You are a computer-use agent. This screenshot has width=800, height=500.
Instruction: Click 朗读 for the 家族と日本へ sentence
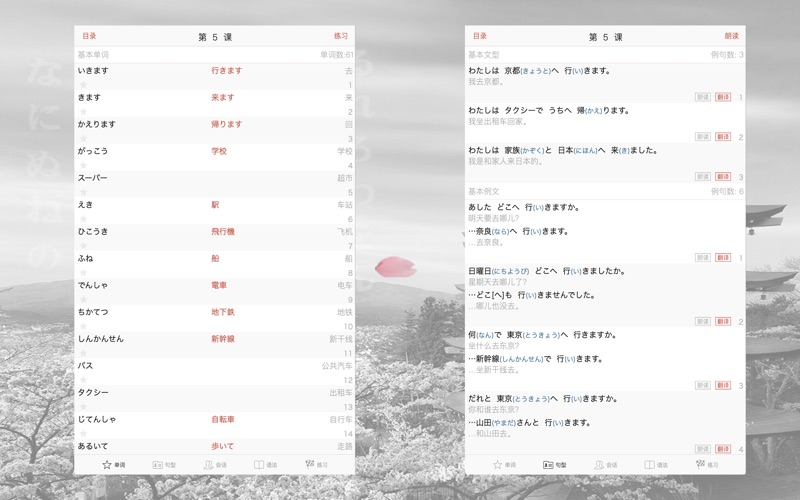tap(703, 177)
